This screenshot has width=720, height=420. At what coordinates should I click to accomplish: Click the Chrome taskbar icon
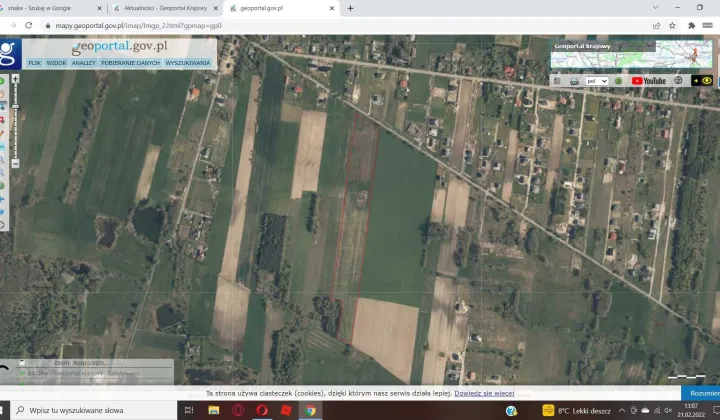coord(310,410)
